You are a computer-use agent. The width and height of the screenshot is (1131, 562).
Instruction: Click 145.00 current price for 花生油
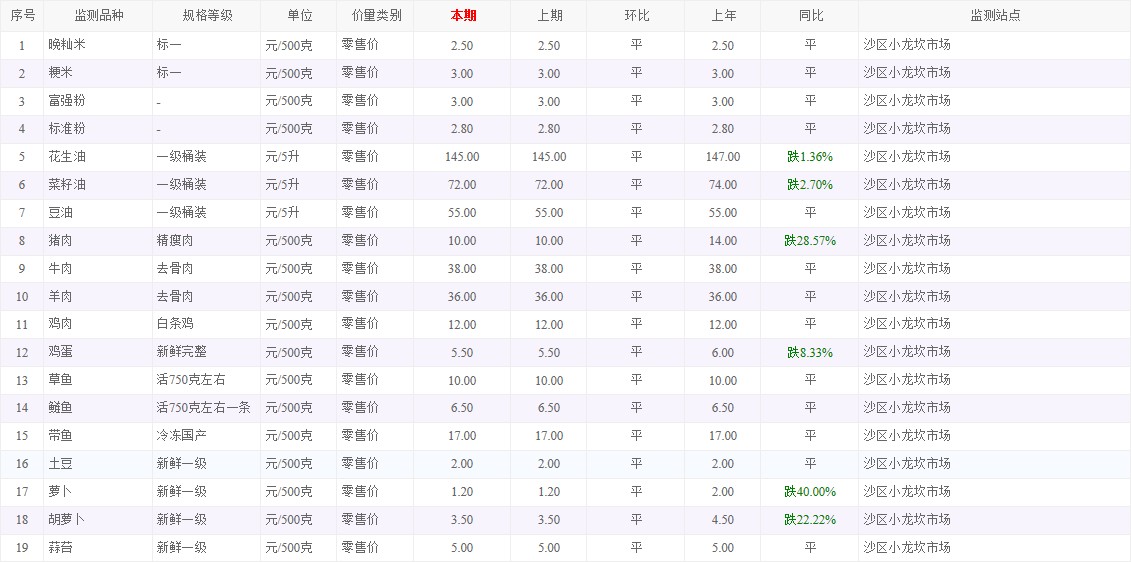[x=462, y=157]
